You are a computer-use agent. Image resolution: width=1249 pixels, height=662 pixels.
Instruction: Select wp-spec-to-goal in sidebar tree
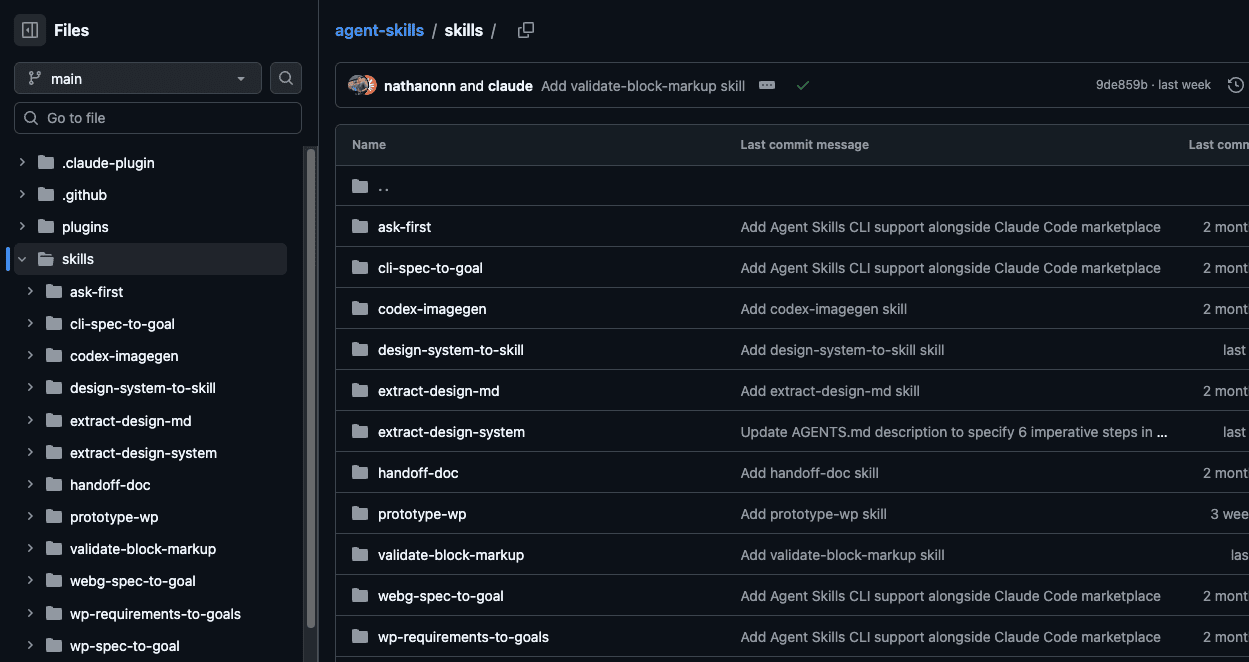pyautogui.click(x=125, y=646)
